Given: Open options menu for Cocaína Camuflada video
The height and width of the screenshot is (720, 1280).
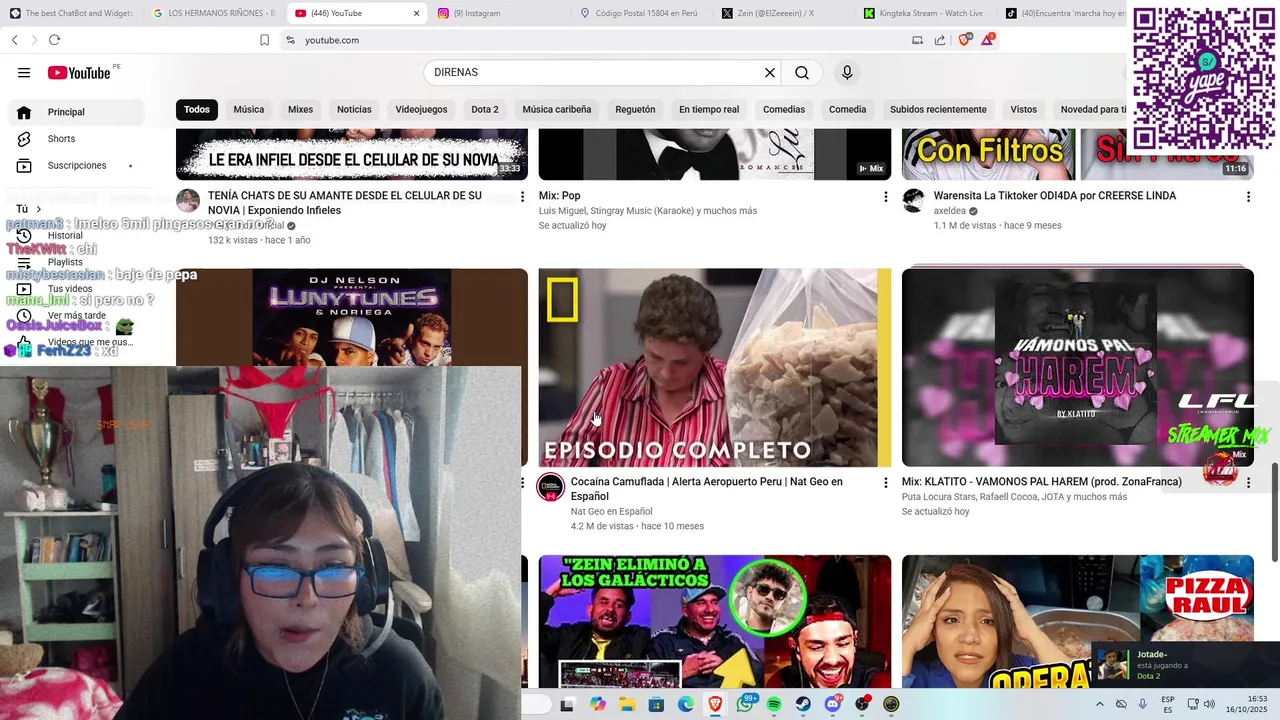Looking at the screenshot, I should click(x=885, y=483).
